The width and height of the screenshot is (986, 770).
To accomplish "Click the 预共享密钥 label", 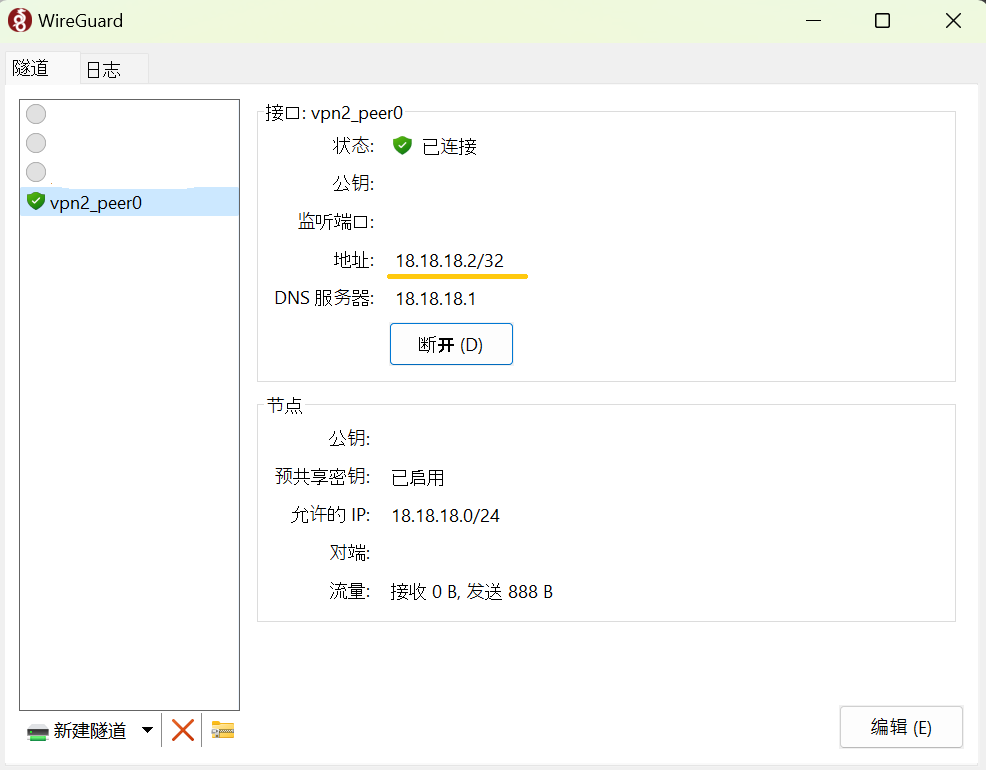I will [323, 476].
